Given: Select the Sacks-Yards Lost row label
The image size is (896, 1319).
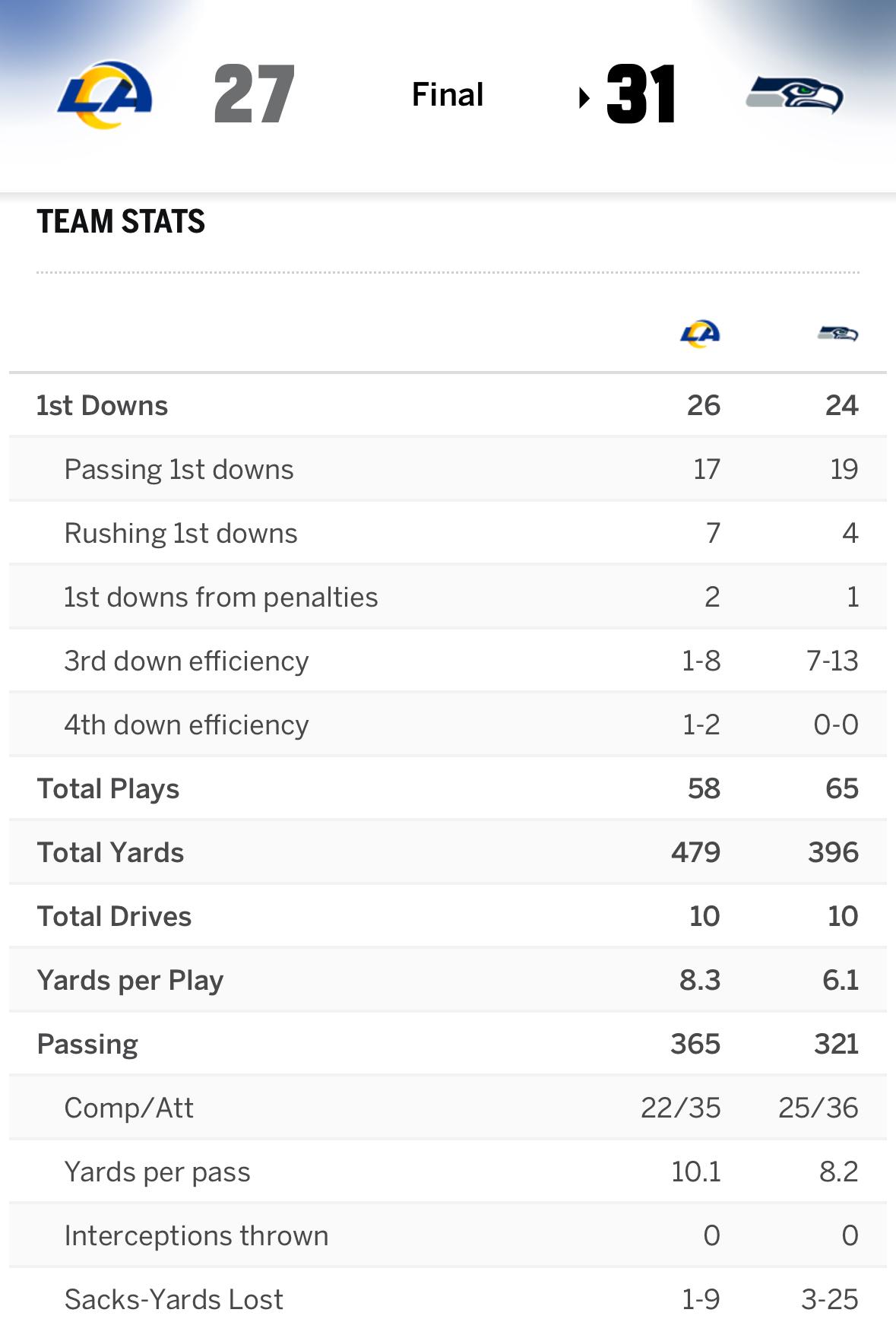Looking at the screenshot, I should [173, 1299].
